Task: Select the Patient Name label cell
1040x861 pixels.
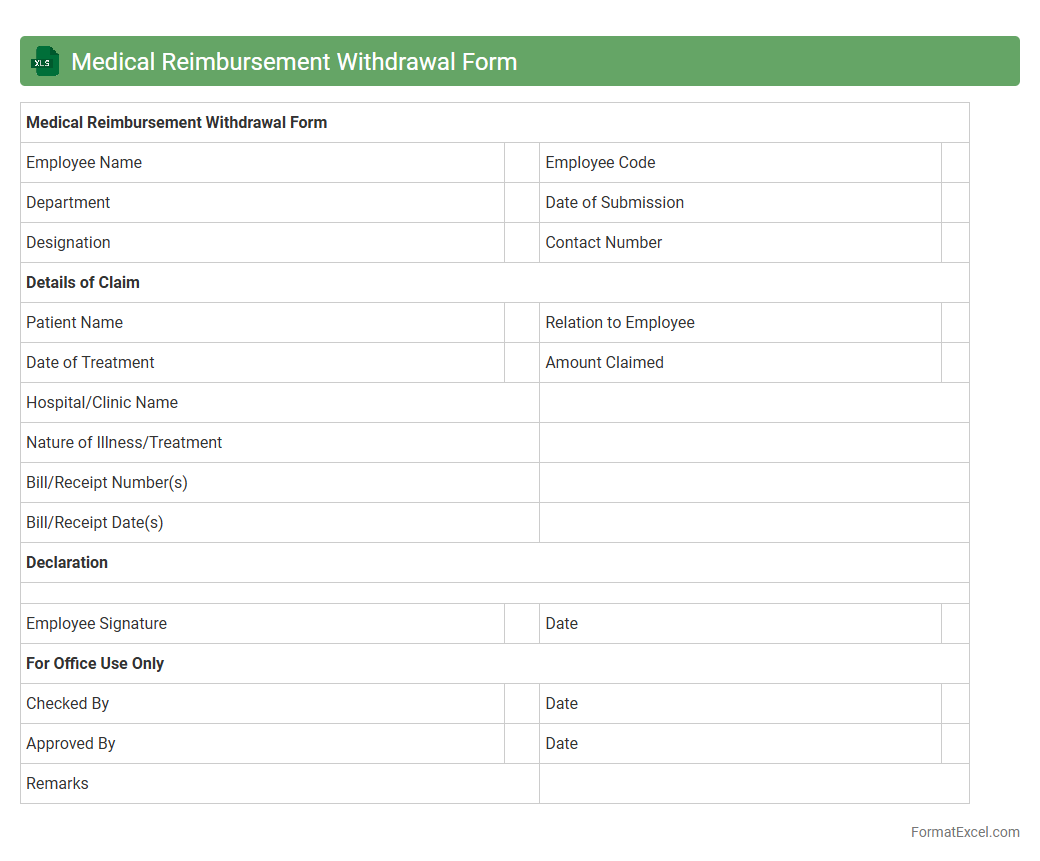Action: pyautogui.click(x=262, y=323)
